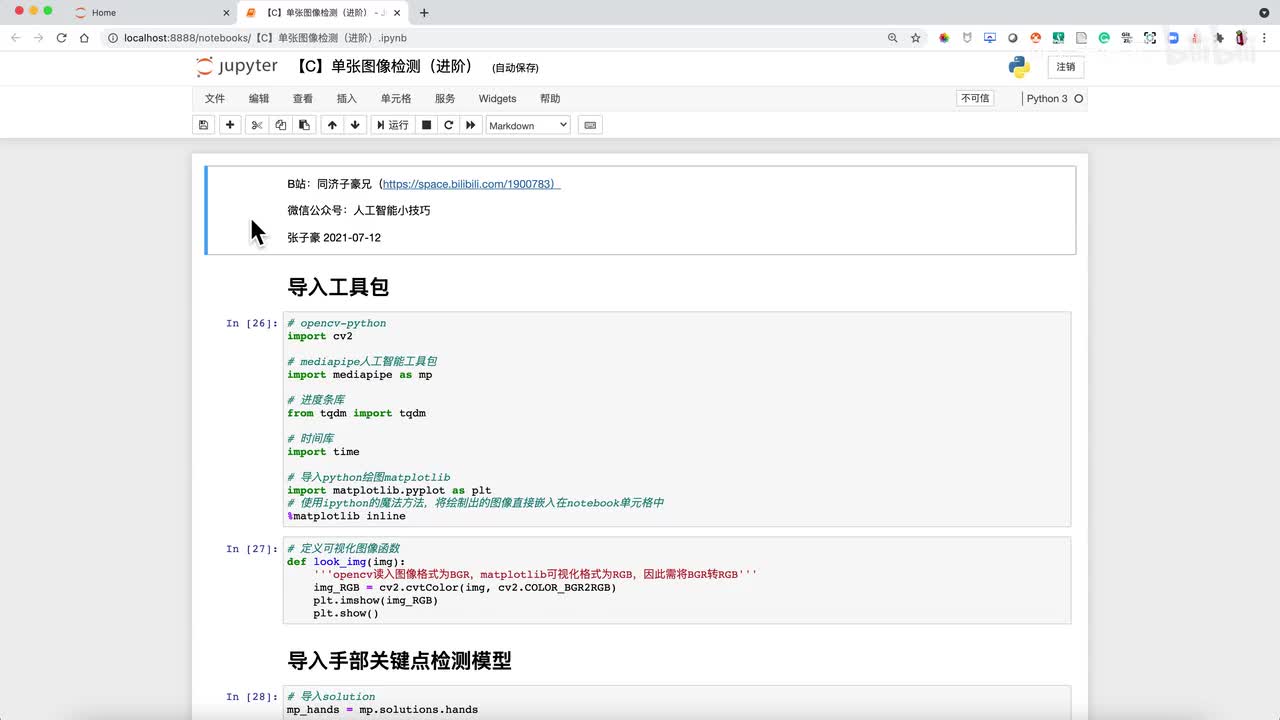
Task: Open the command palette keyboard icon
Action: point(590,125)
